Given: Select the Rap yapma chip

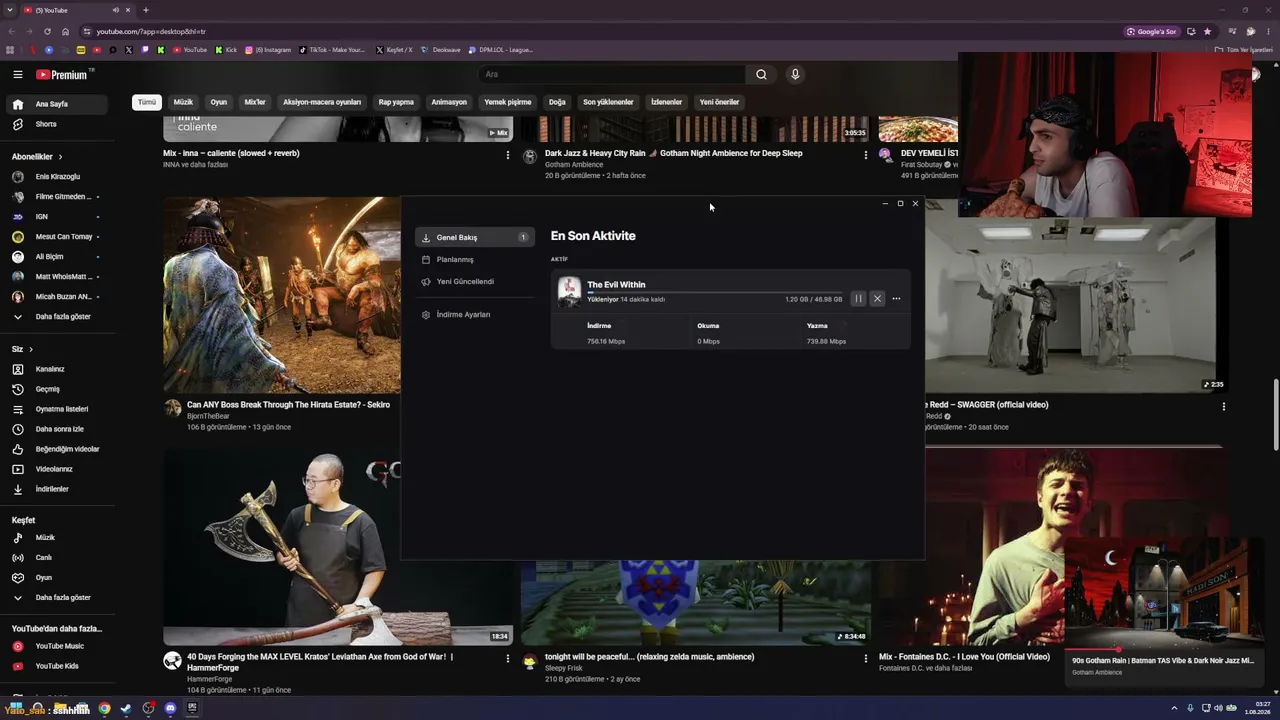Looking at the screenshot, I should click(396, 102).
